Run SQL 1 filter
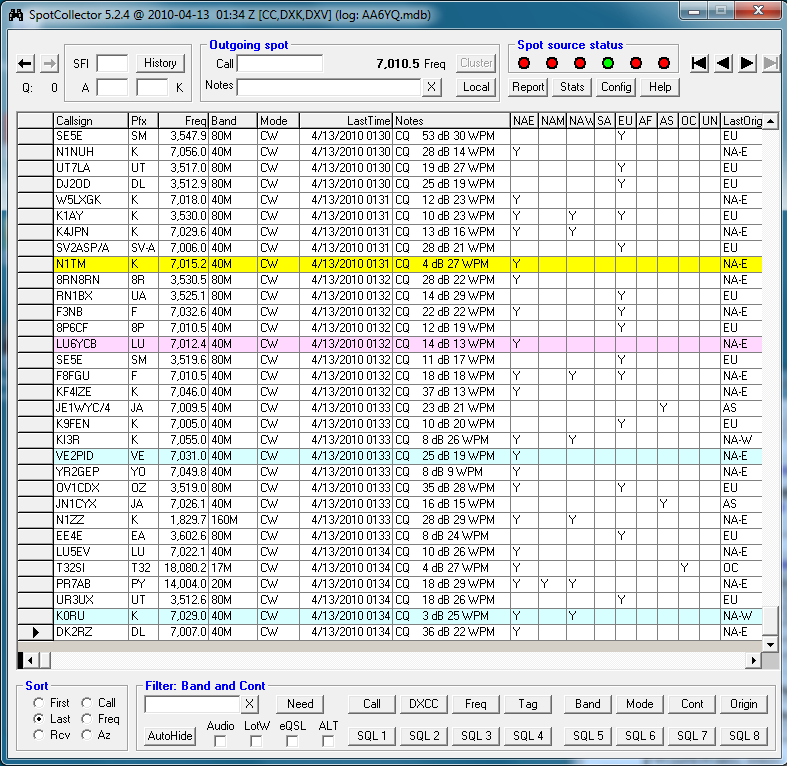The height and width of the screenshot is (766, 787). click(x=371, y=736)
